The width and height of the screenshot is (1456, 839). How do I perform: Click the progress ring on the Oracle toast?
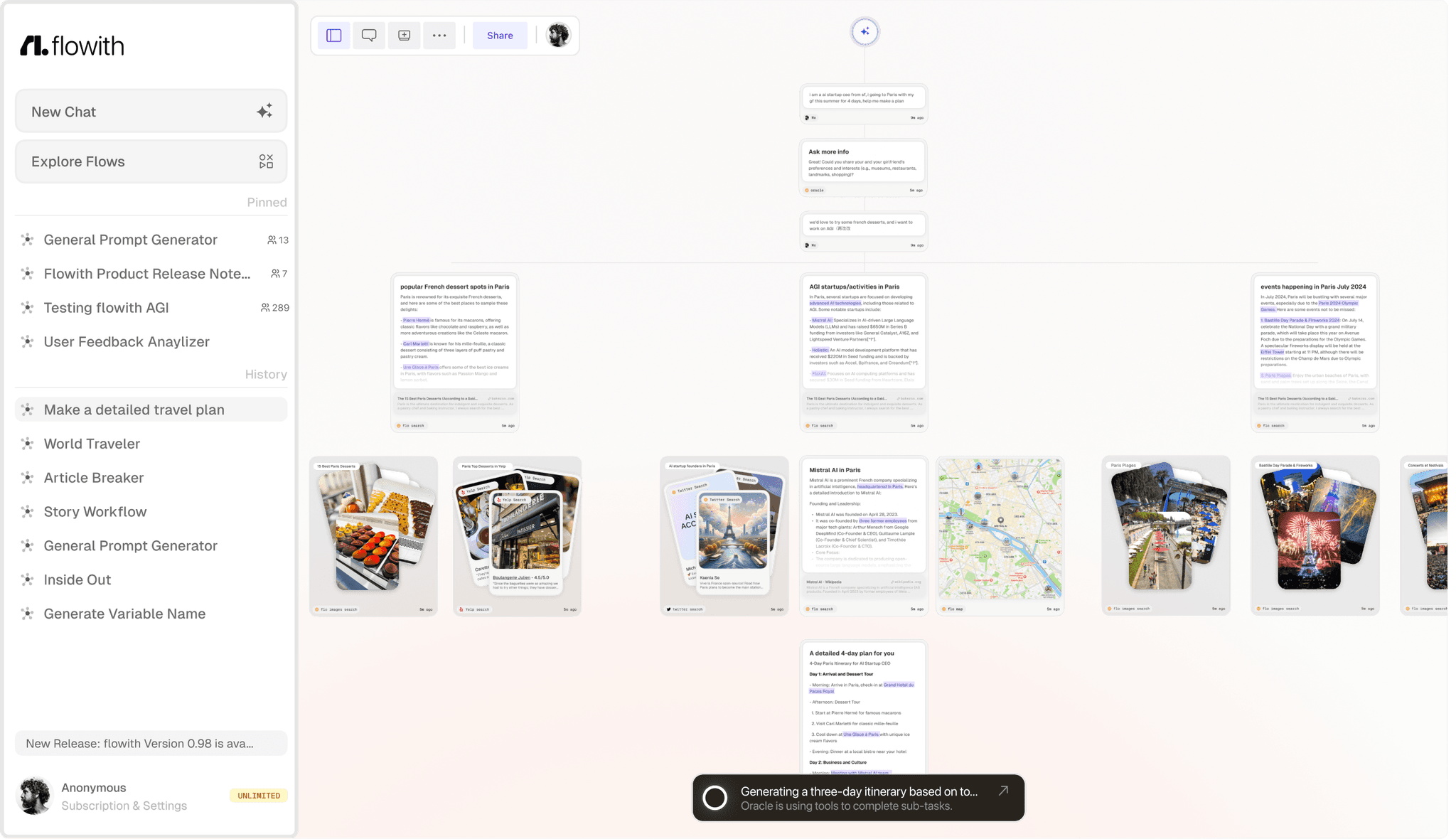[x=714, y=798]
